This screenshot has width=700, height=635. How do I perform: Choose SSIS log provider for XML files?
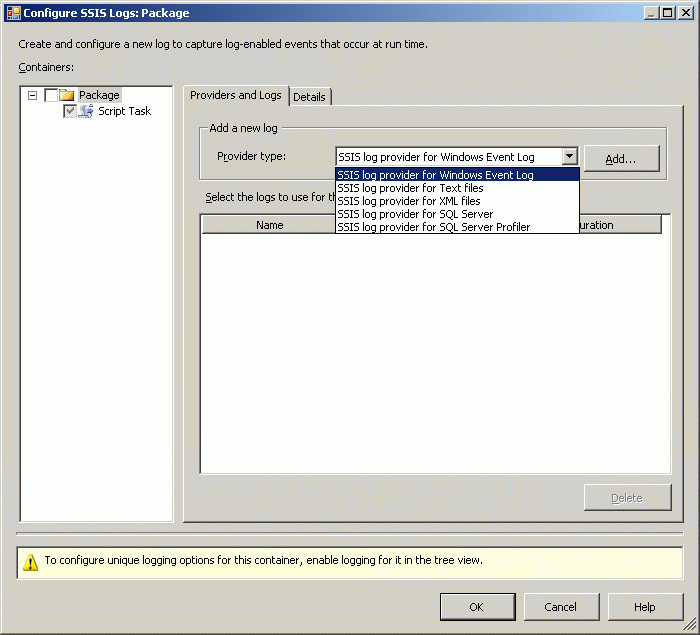pyautogui.click(x=457, y=201)
